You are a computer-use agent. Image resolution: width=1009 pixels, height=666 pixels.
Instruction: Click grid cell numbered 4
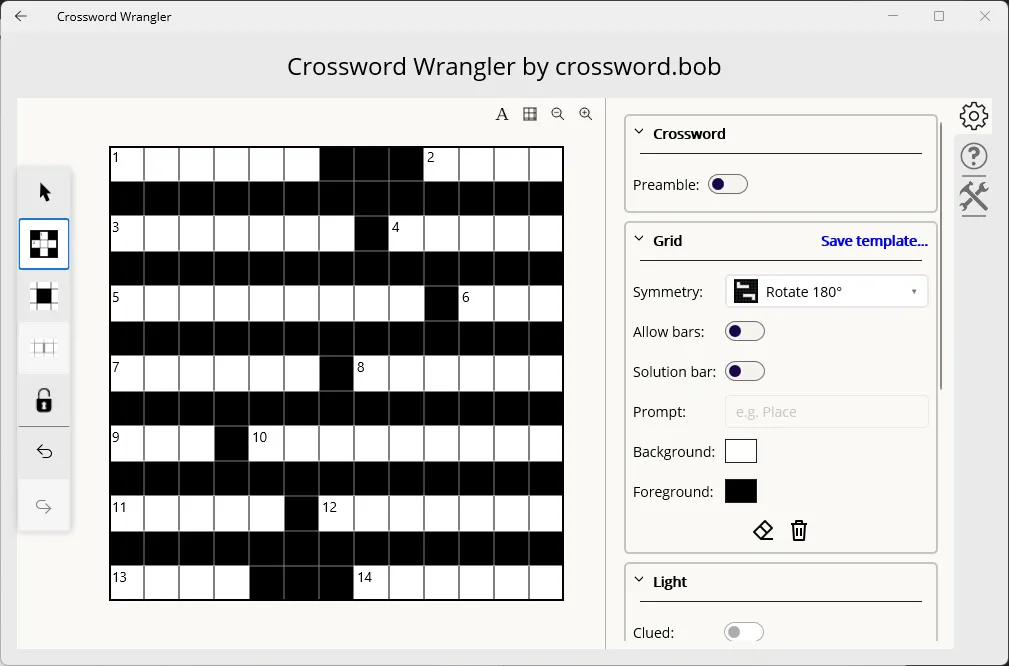pyautogui.click(x=406, y=234)
